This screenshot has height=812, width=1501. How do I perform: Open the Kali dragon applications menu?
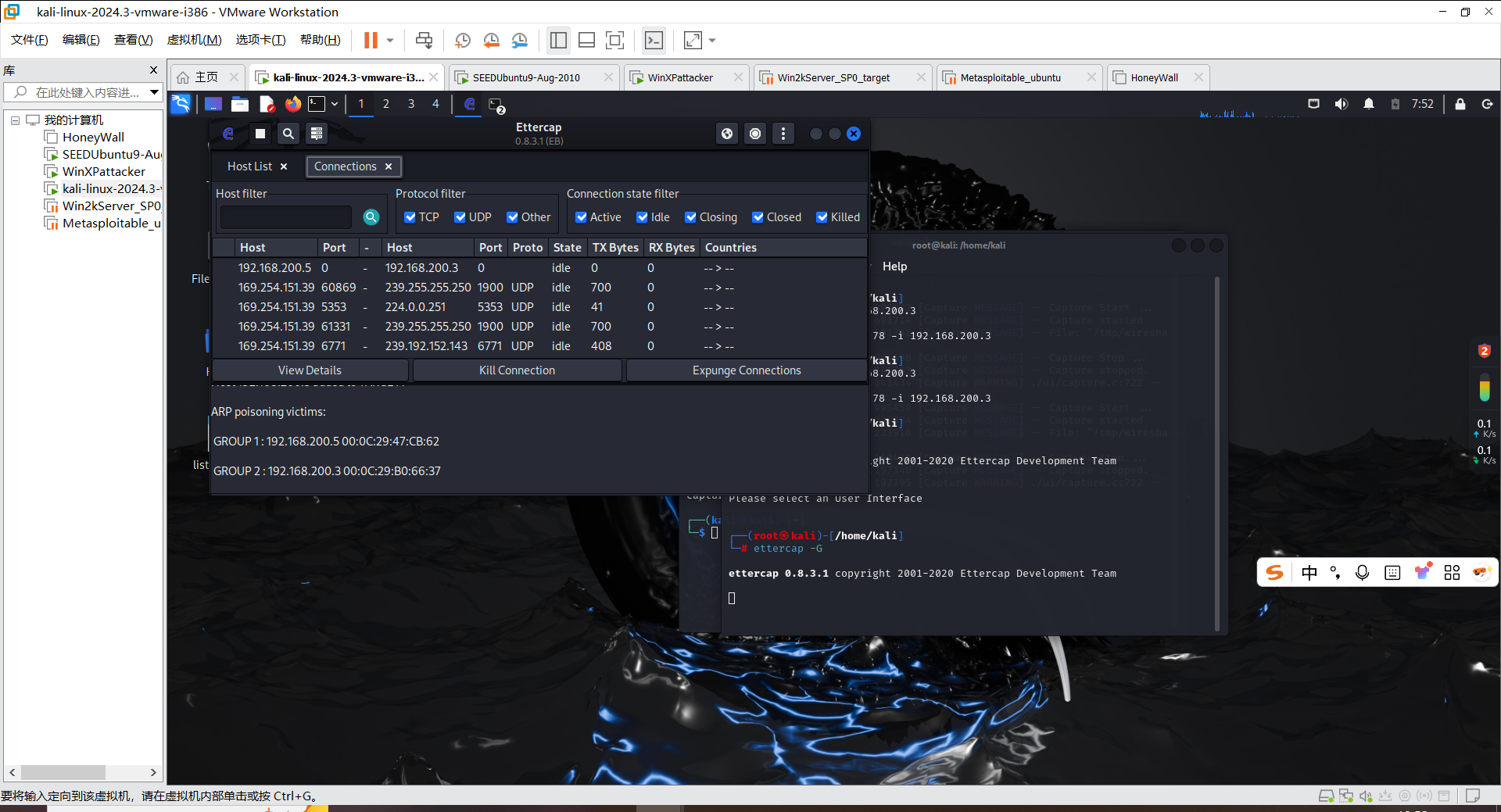pyautogui.click(x=181, y=104)
